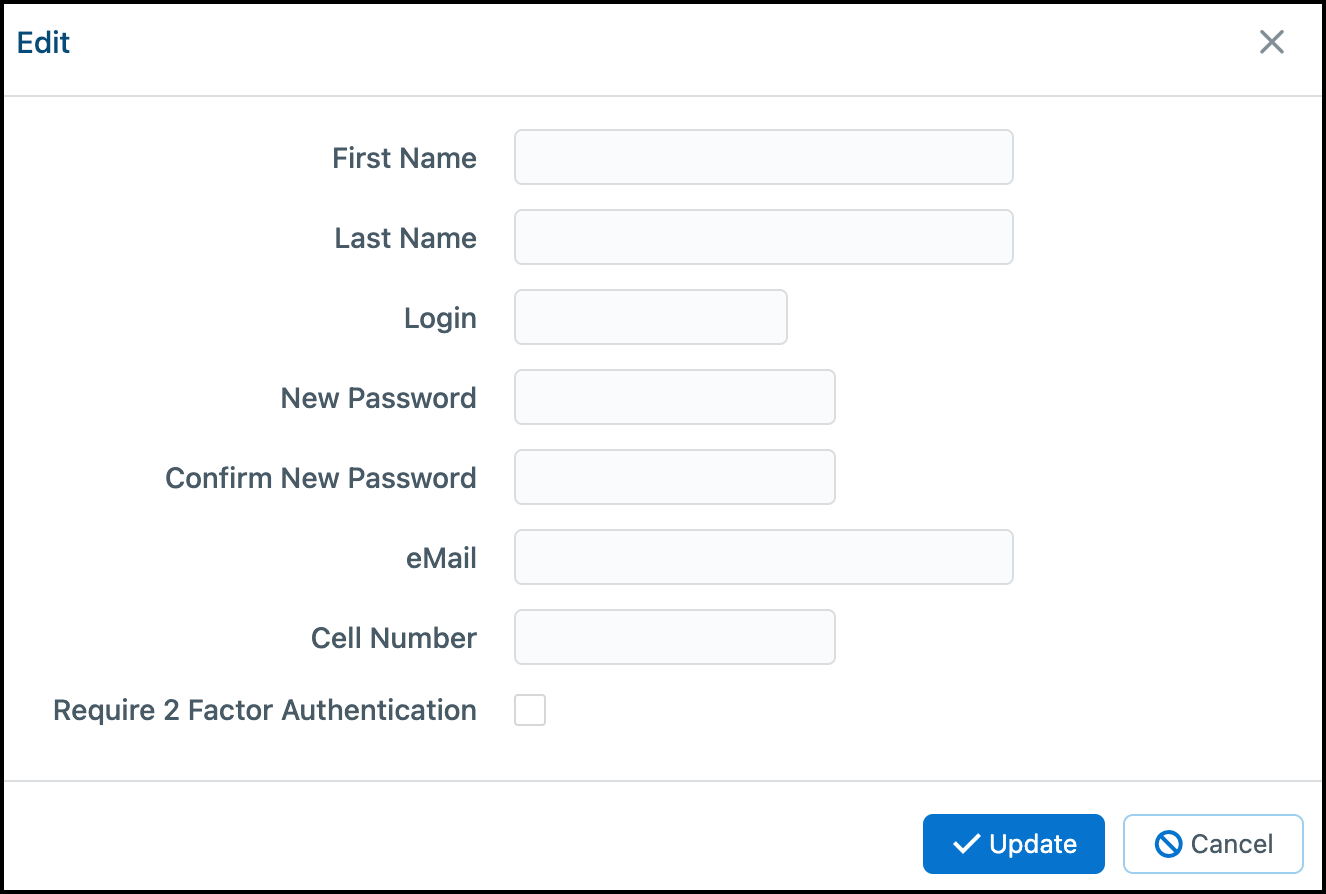Select the eMail input box
This screenshot has width=1326, height=894.
(764, 557)
